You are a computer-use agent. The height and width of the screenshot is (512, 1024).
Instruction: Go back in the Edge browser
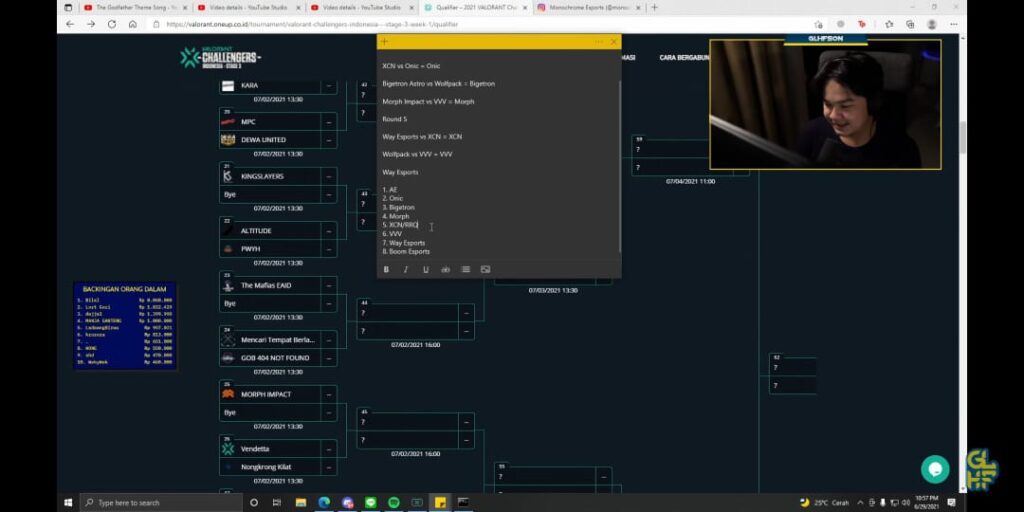[70, 24]
